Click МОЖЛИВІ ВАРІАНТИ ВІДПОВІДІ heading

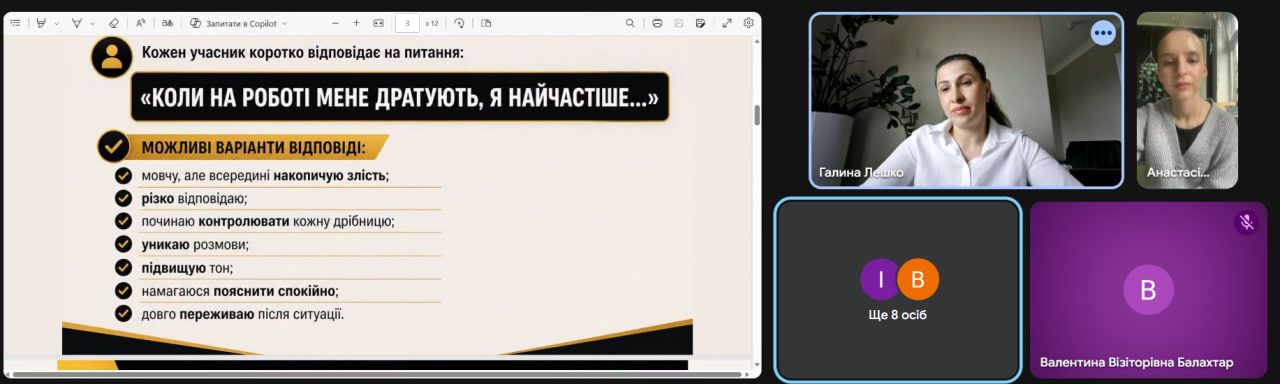coord(253,148)
